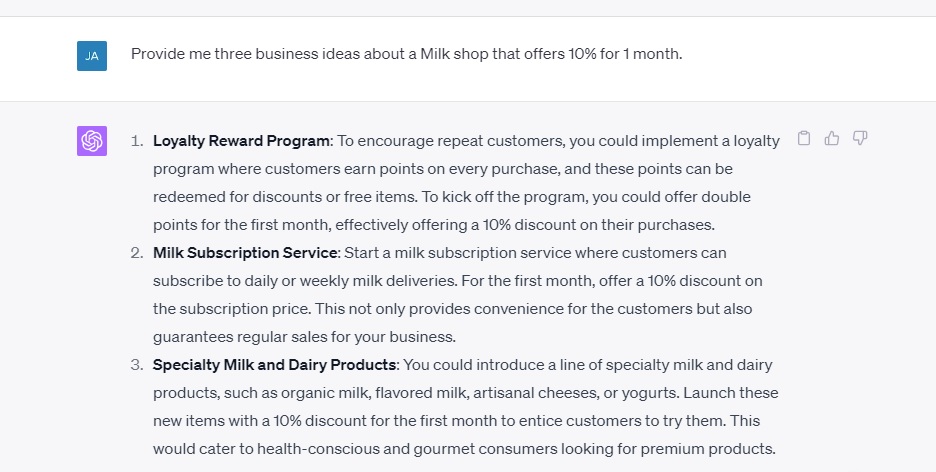Like the response with thumbs up
Screen dimensions: 936x472
[832, 138]
